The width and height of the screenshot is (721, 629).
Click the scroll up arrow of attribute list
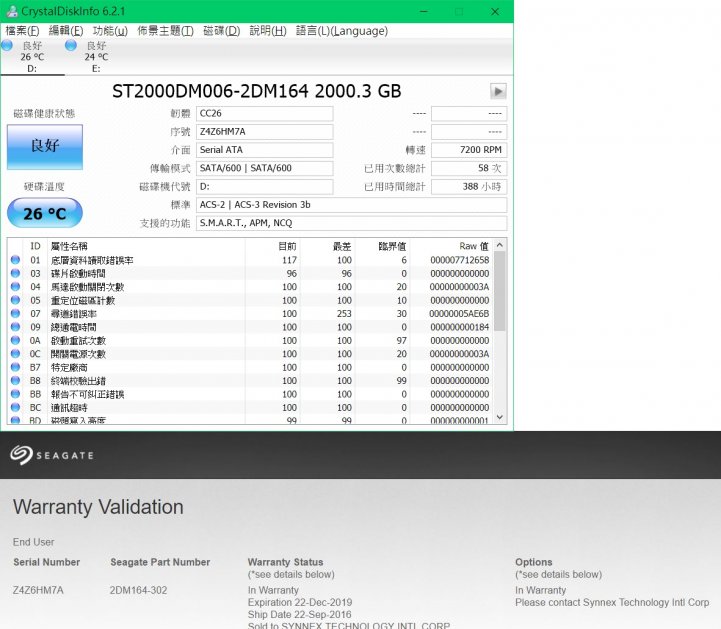tap(500, 245)
